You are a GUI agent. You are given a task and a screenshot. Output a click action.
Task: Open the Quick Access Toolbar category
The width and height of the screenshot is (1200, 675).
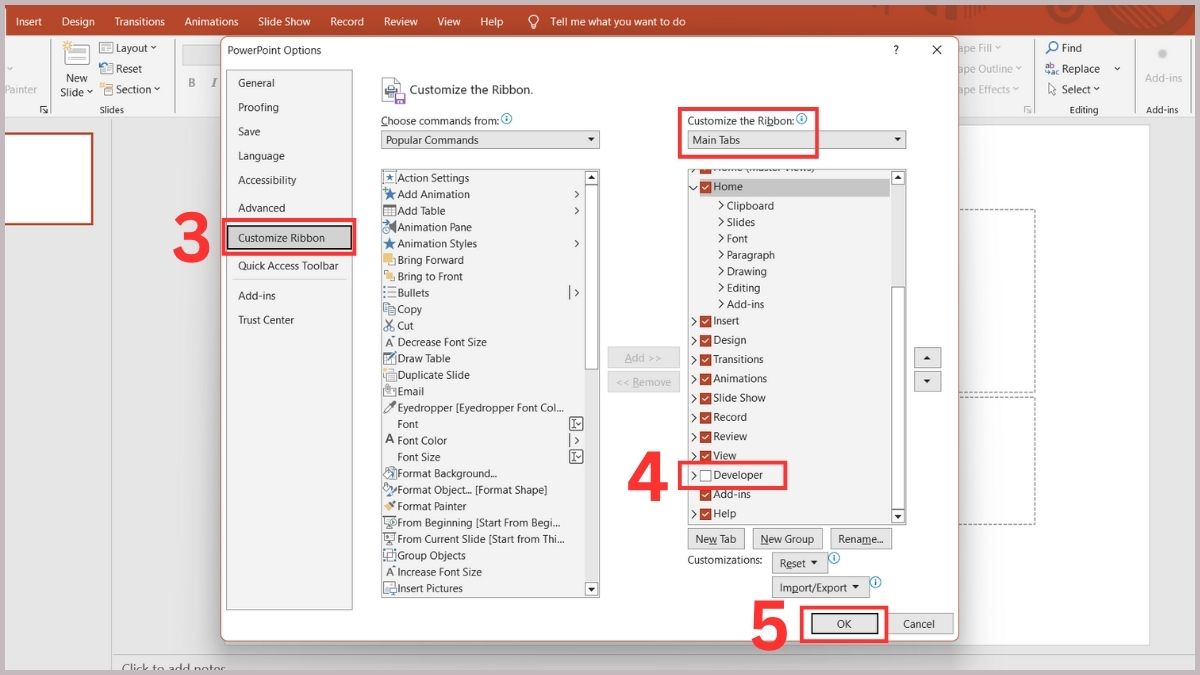click(288, 266)
